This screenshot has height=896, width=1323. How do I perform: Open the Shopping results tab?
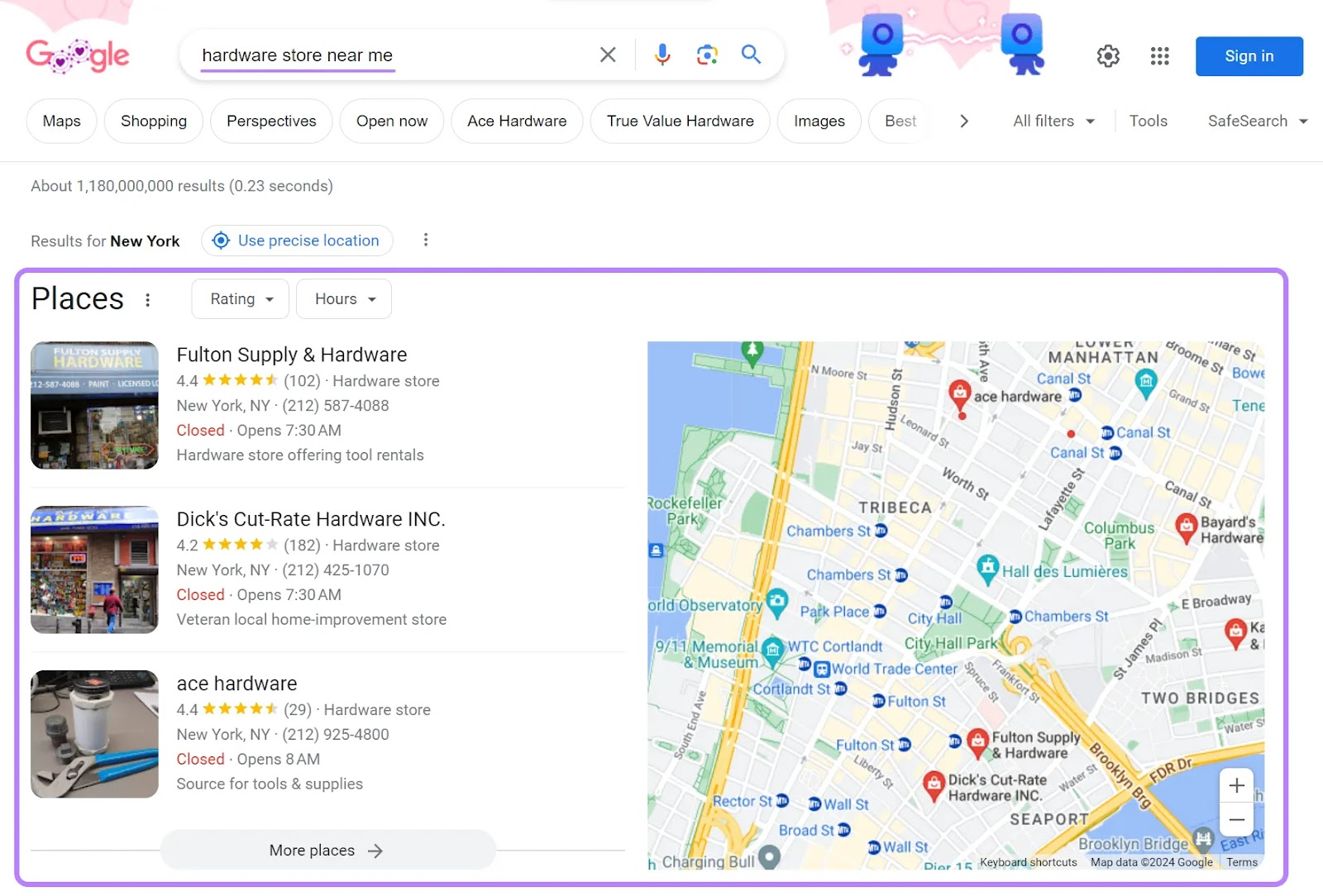point(153,121)
